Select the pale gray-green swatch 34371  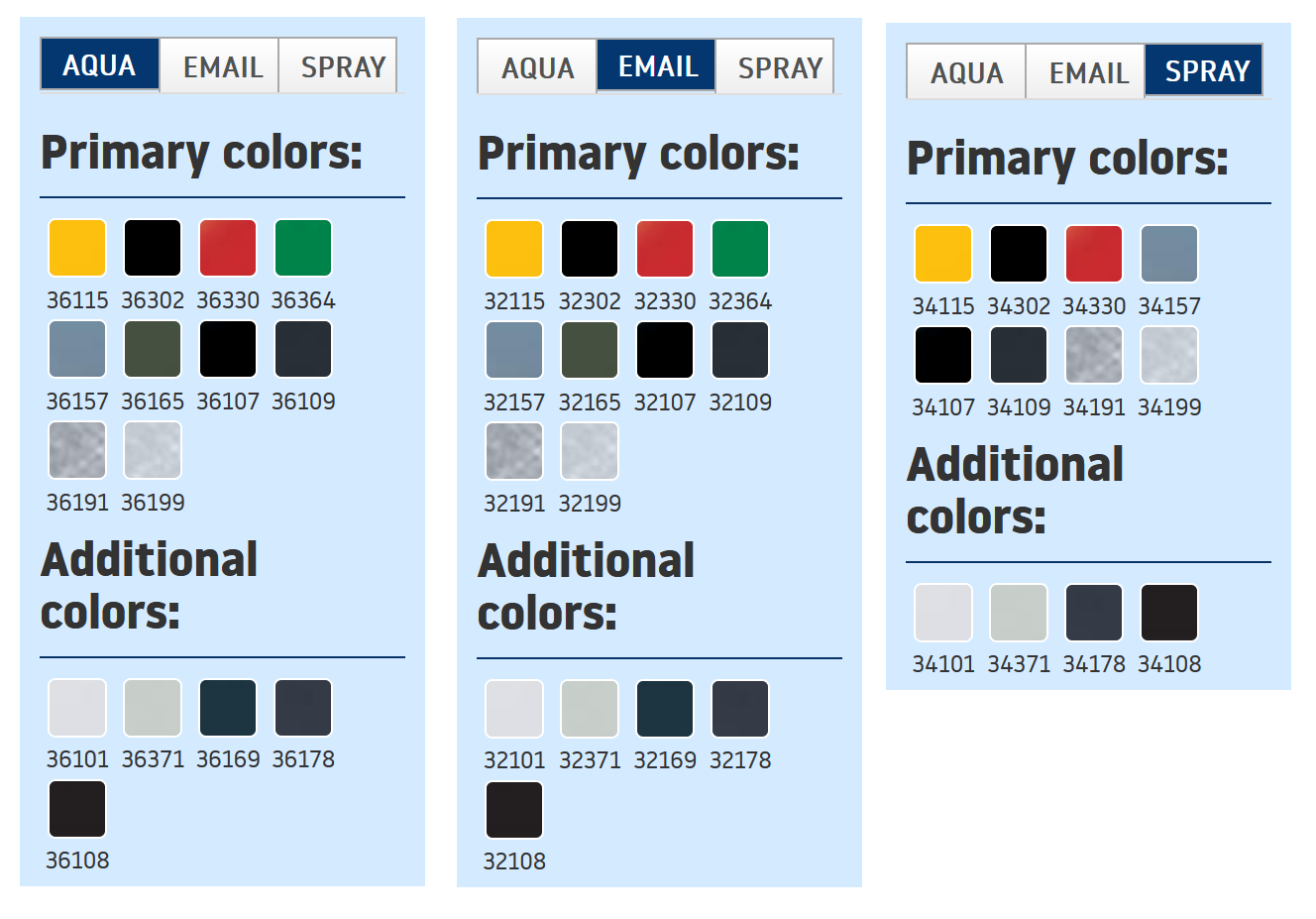1019,613
